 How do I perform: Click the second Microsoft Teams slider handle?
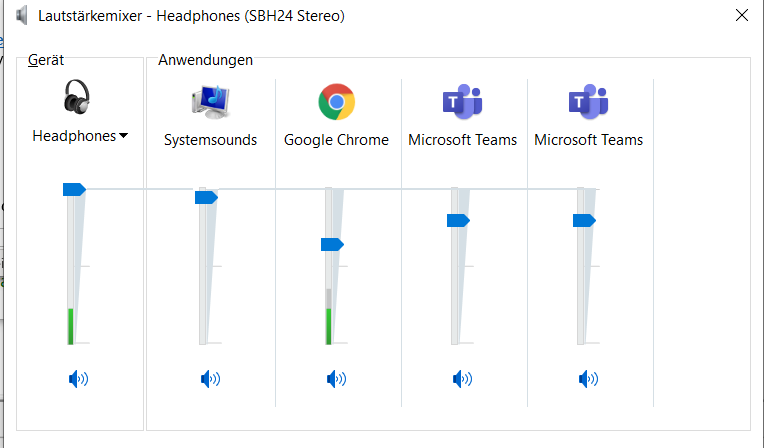(x=584, y=220)
